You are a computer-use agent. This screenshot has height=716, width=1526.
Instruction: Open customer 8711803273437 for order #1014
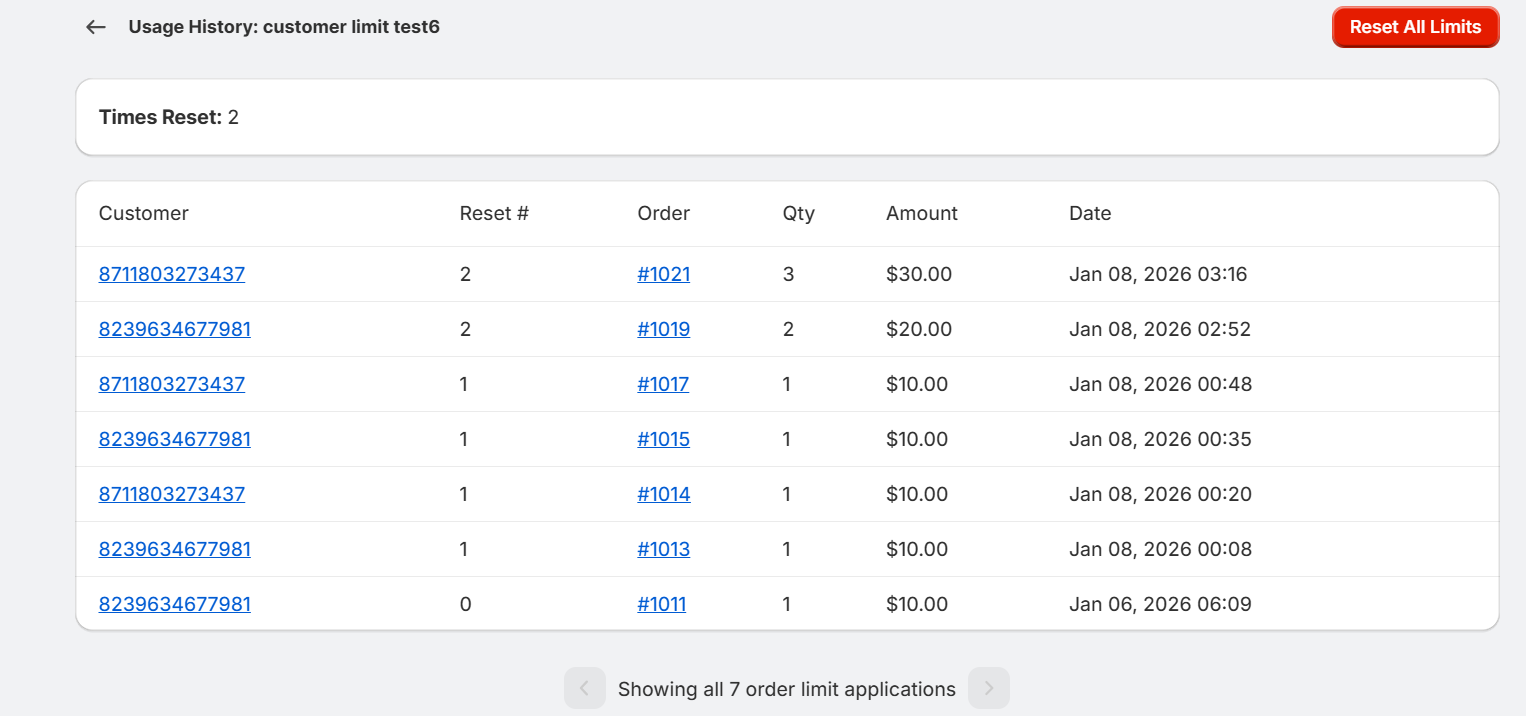[172, 494]
